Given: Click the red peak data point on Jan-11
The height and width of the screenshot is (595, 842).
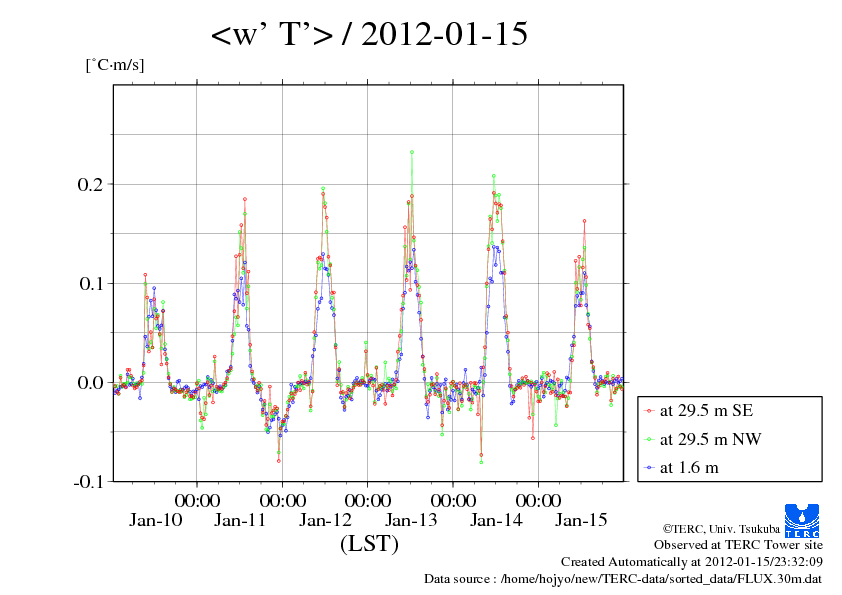Looking at the screenshot, I should tap(244, 199).
